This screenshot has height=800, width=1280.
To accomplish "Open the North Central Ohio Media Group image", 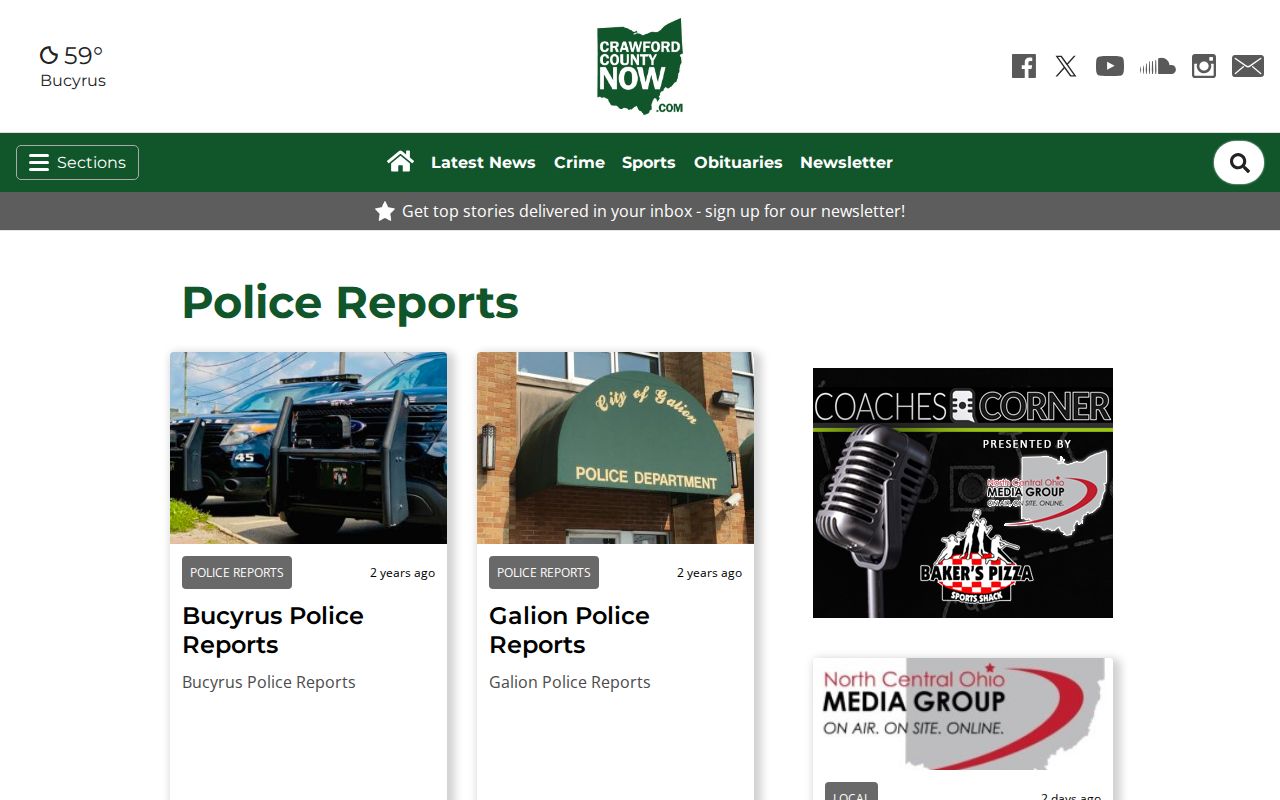I will [963, 714].
